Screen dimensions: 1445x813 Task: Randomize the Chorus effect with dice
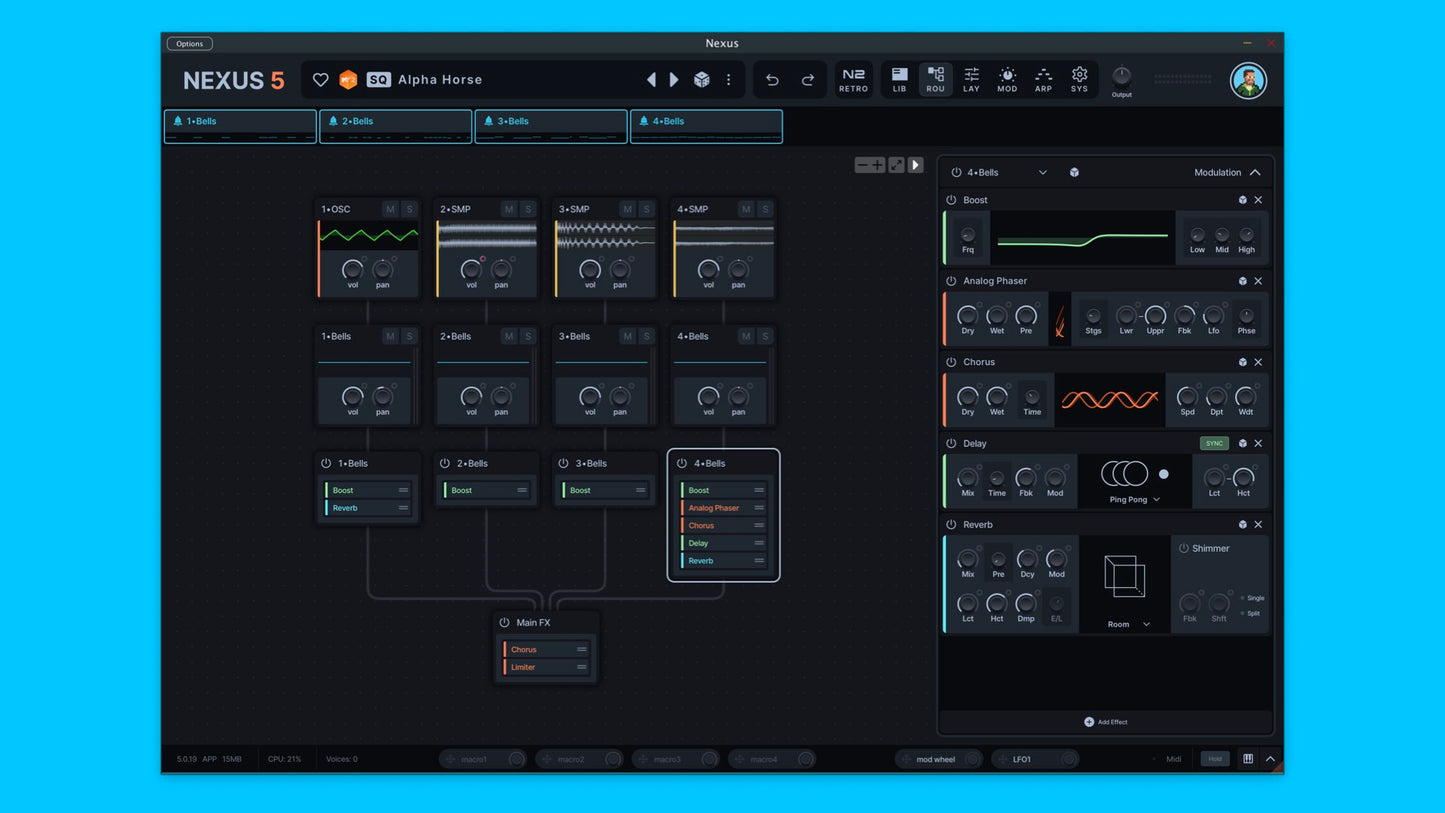tap(1243, 362)
